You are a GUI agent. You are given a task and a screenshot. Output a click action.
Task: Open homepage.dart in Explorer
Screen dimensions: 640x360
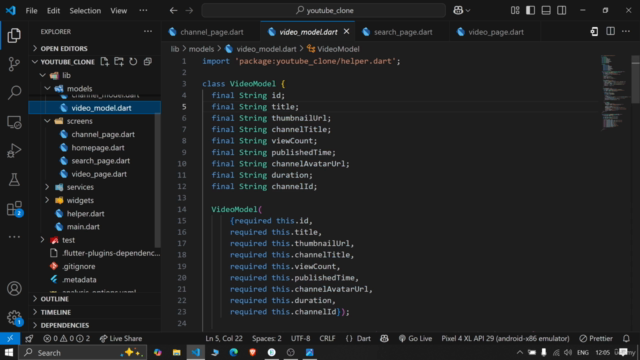click(98, 147)
